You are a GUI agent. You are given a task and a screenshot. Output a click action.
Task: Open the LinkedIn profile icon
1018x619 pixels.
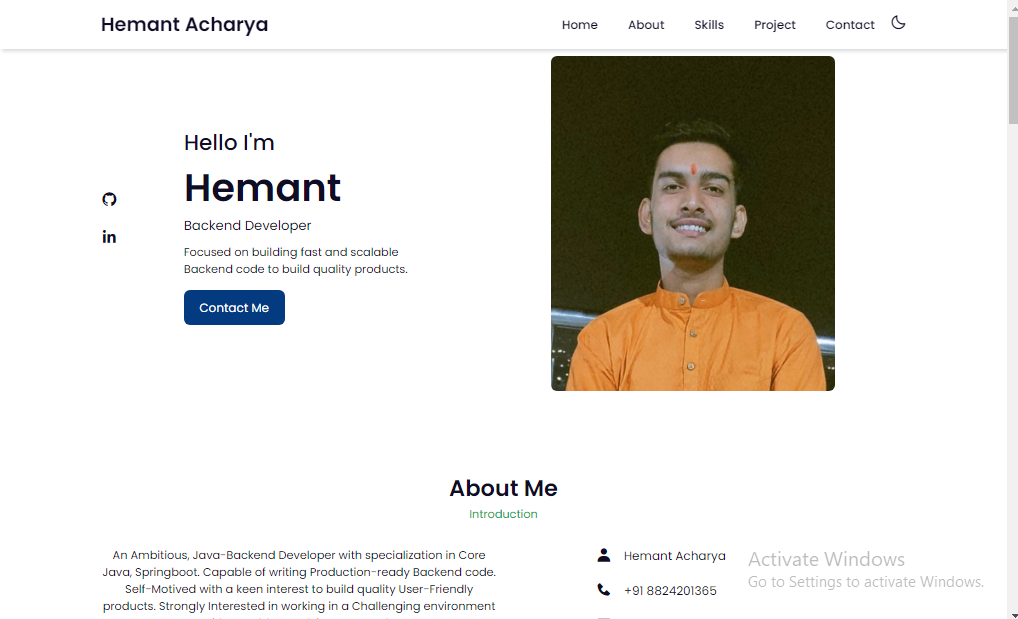point(109,237)
